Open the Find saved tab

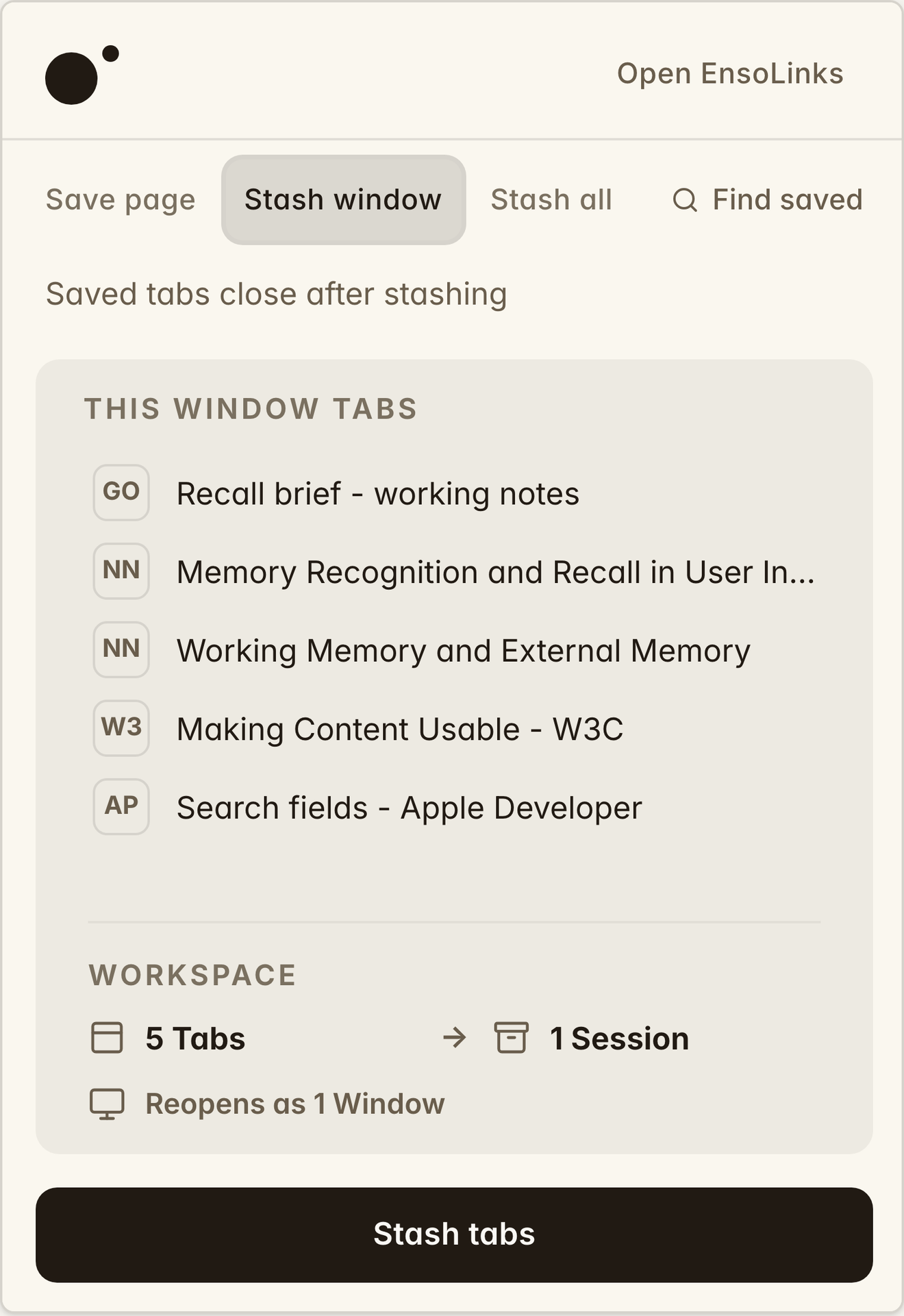pos(768,200)
